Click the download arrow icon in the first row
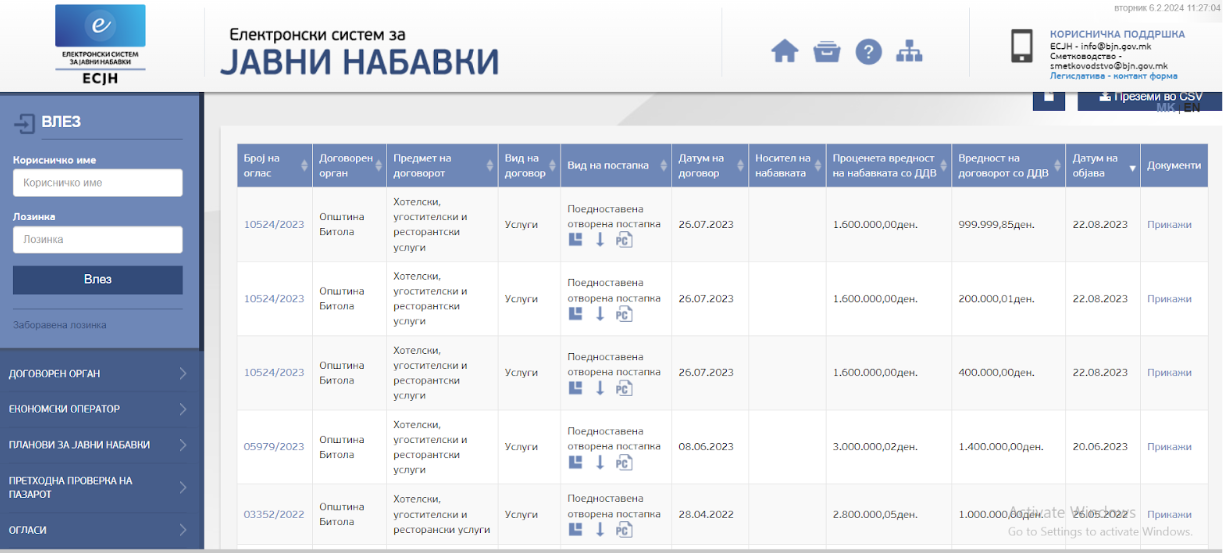The image size is (1224, 553). (x=600, y=240)
